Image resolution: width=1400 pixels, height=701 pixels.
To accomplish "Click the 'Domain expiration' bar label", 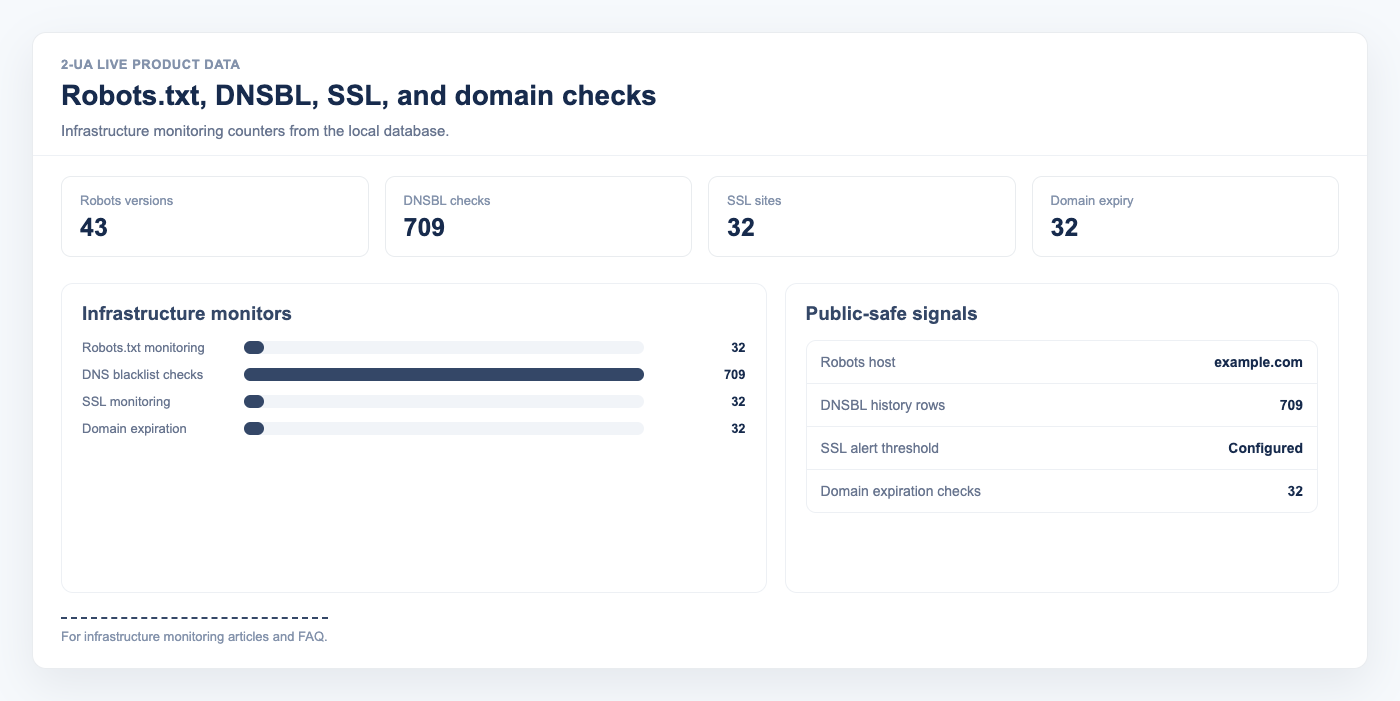I will point(134,429).
